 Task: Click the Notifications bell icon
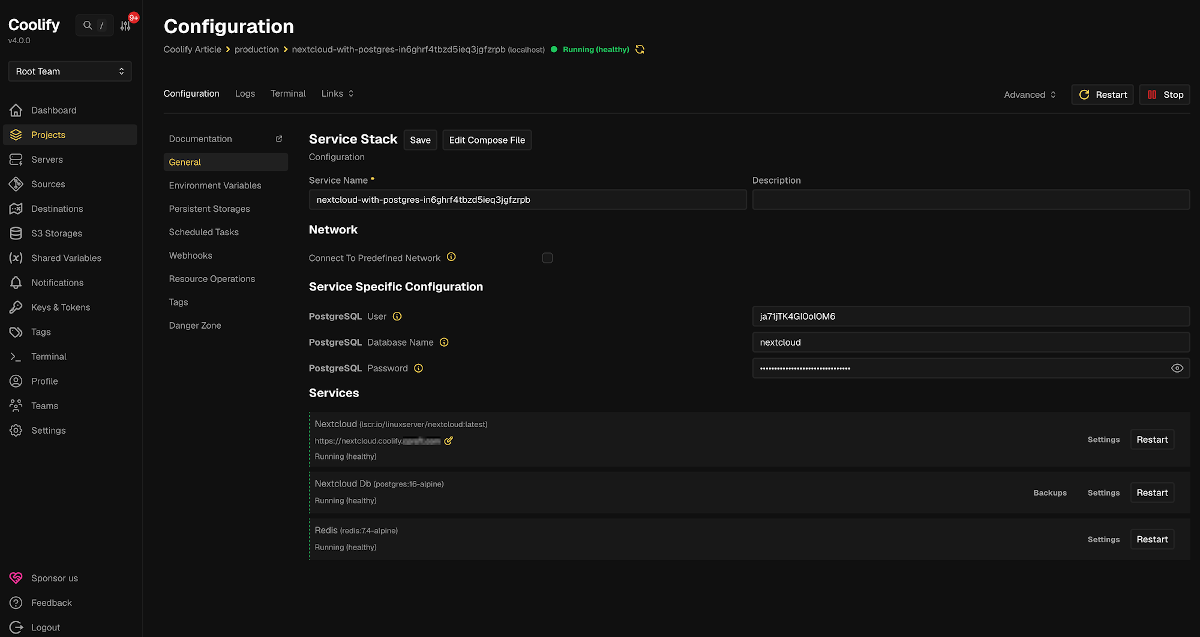click(15, 282)
